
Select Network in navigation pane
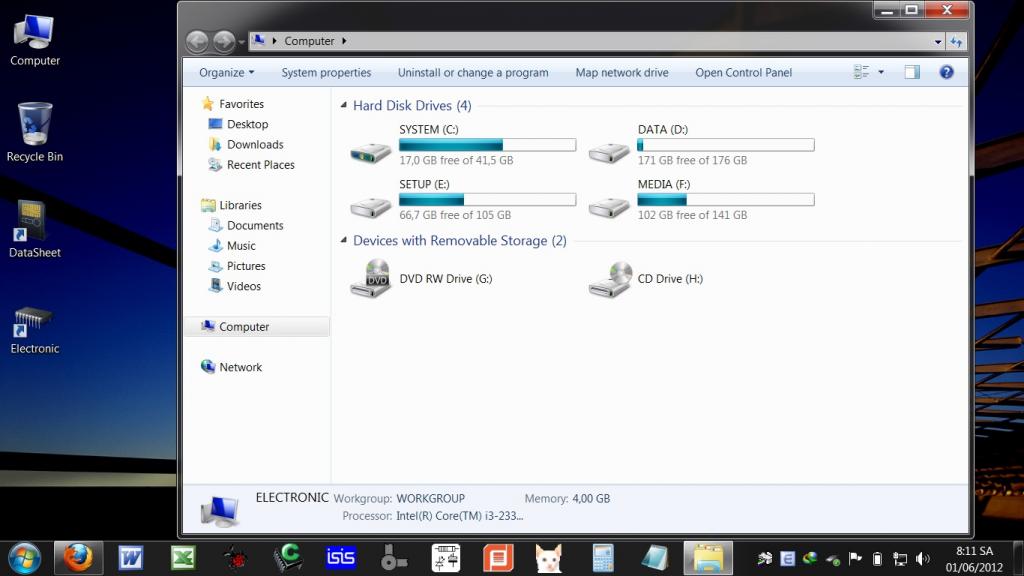click(240, 367)
